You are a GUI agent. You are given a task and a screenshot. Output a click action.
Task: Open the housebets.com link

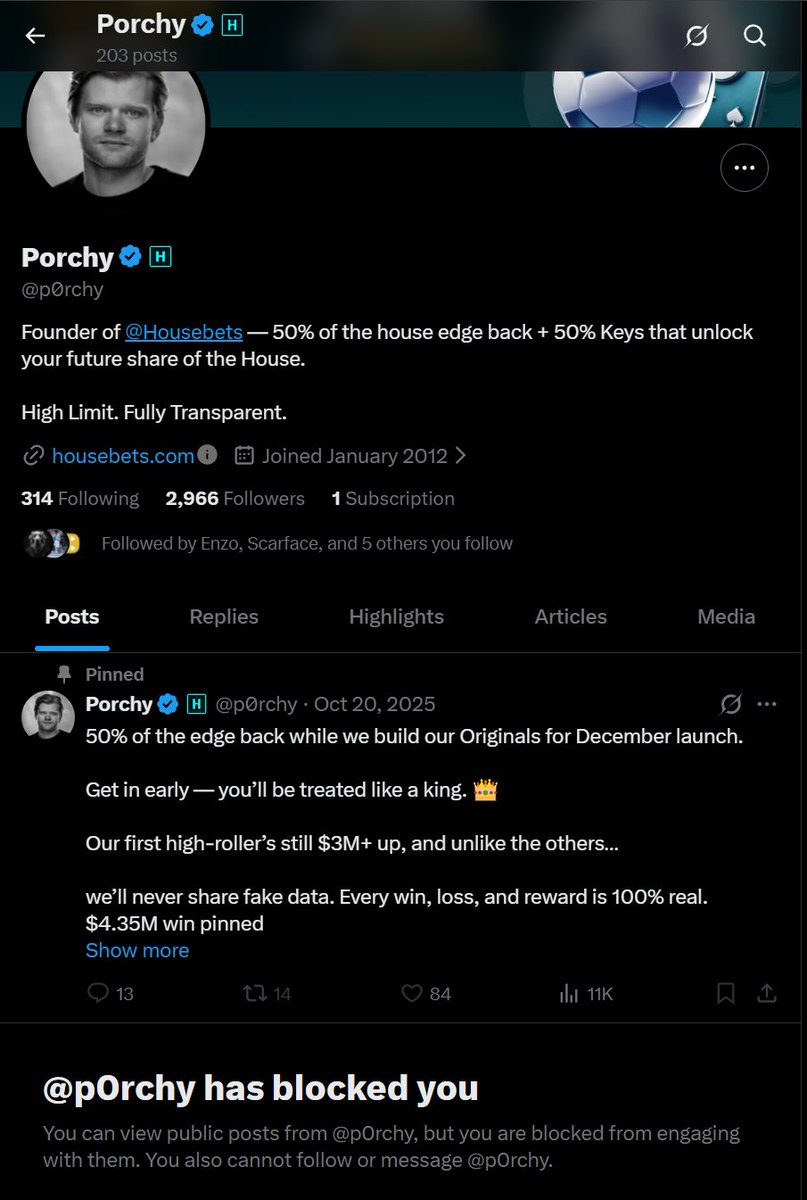[123, 456]
